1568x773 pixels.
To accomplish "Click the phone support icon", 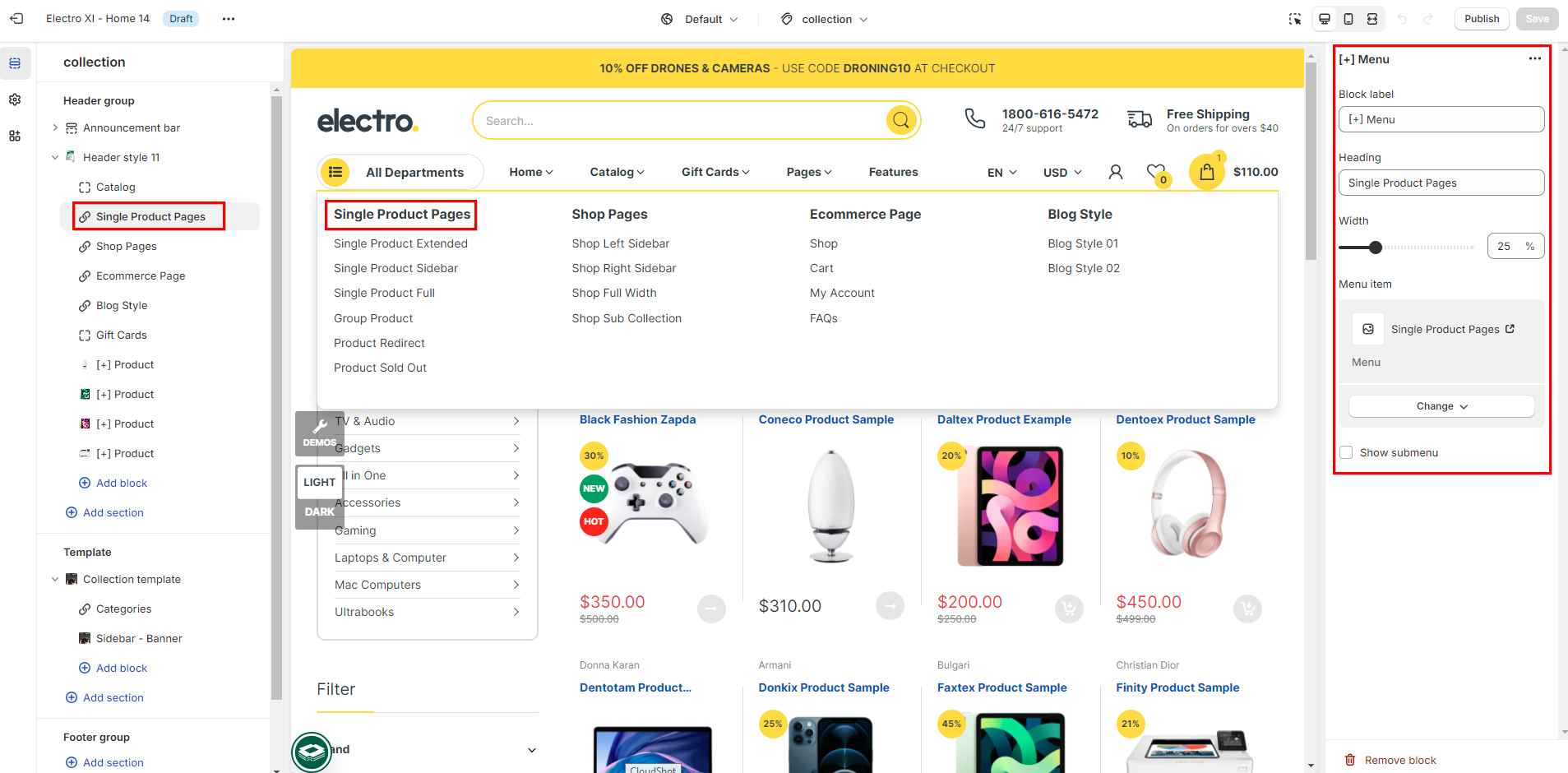I will pos(975,119).
